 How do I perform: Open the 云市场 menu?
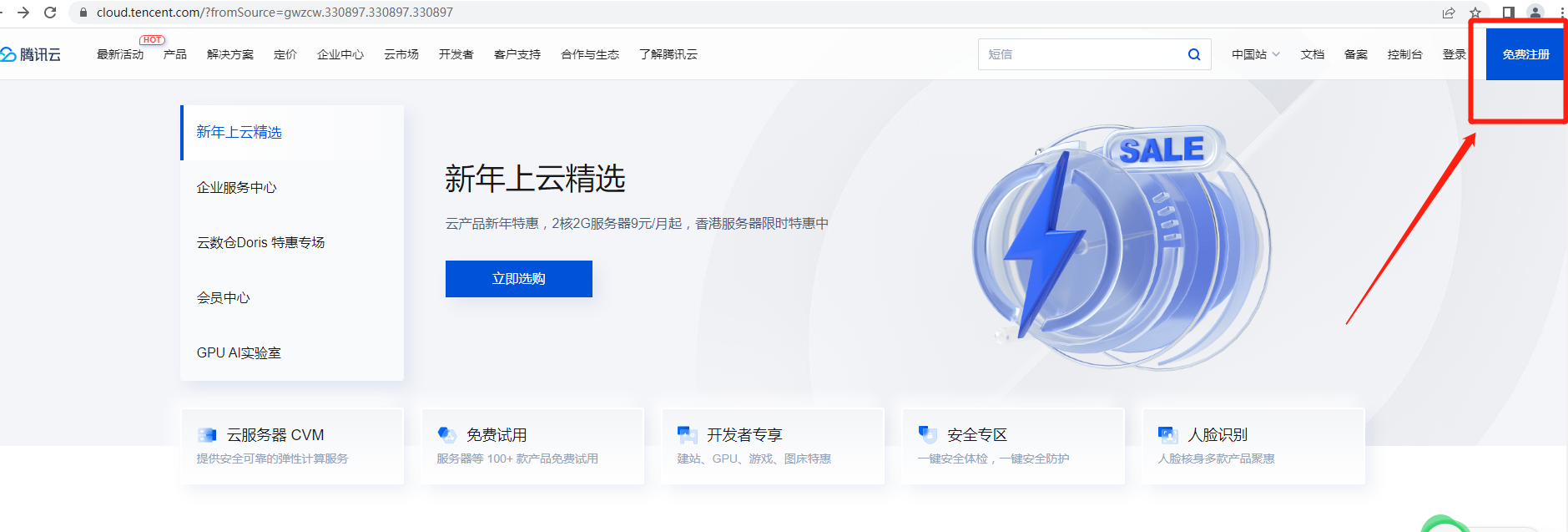click(x=401, y=54)
